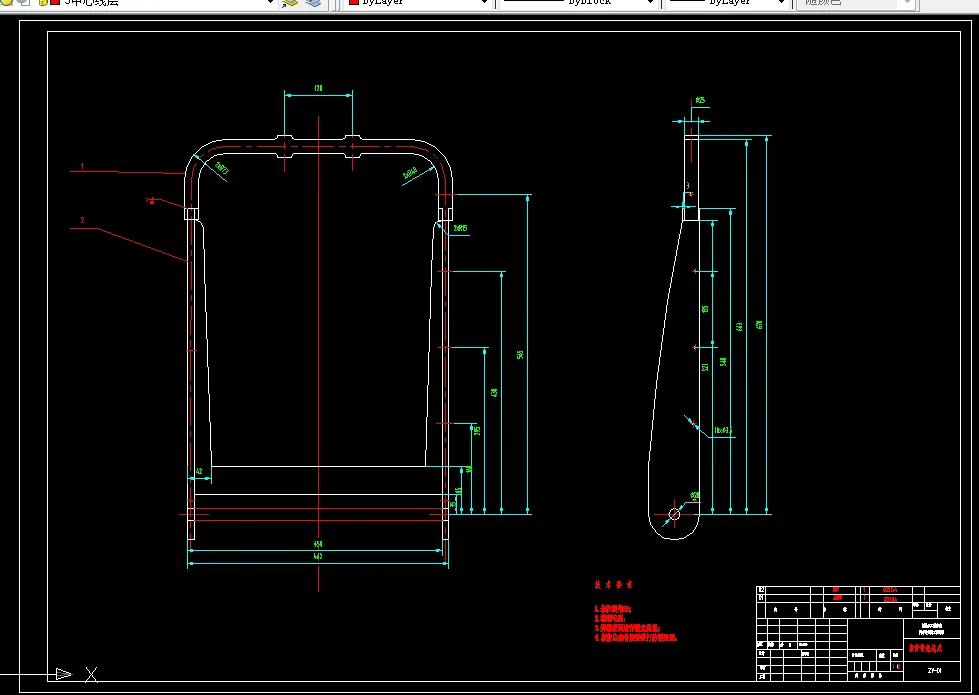Click the UCS origin icon at bottom left

point(64,674)
